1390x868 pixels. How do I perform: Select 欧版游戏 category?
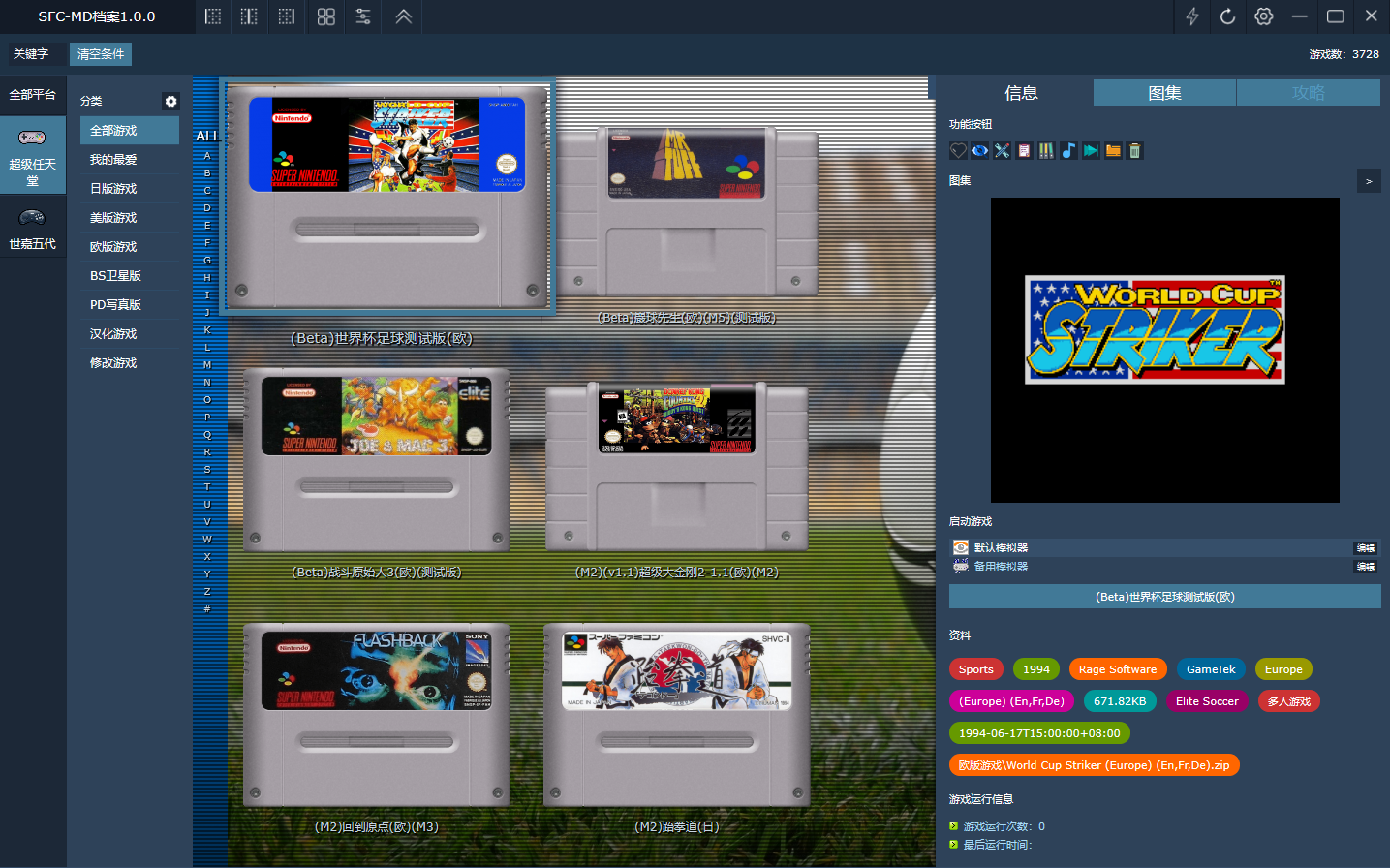130,247
